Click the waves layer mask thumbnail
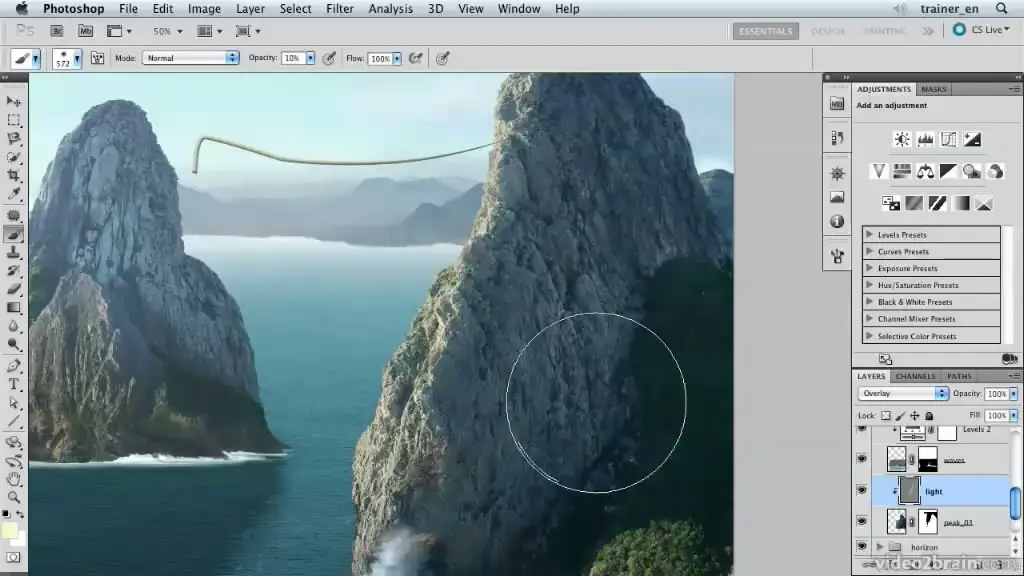The width and height of the screenshot is (1024, 576). [x=927, y=460]
